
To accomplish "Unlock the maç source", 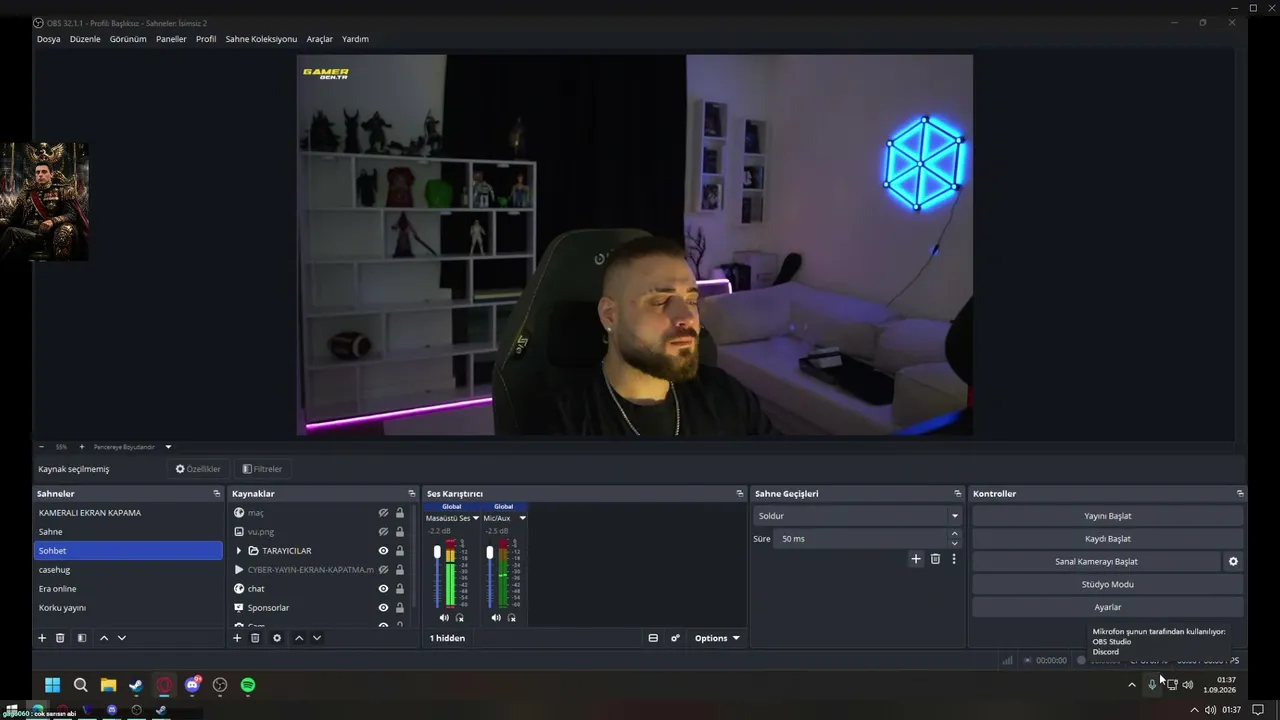I will [400, 513].
